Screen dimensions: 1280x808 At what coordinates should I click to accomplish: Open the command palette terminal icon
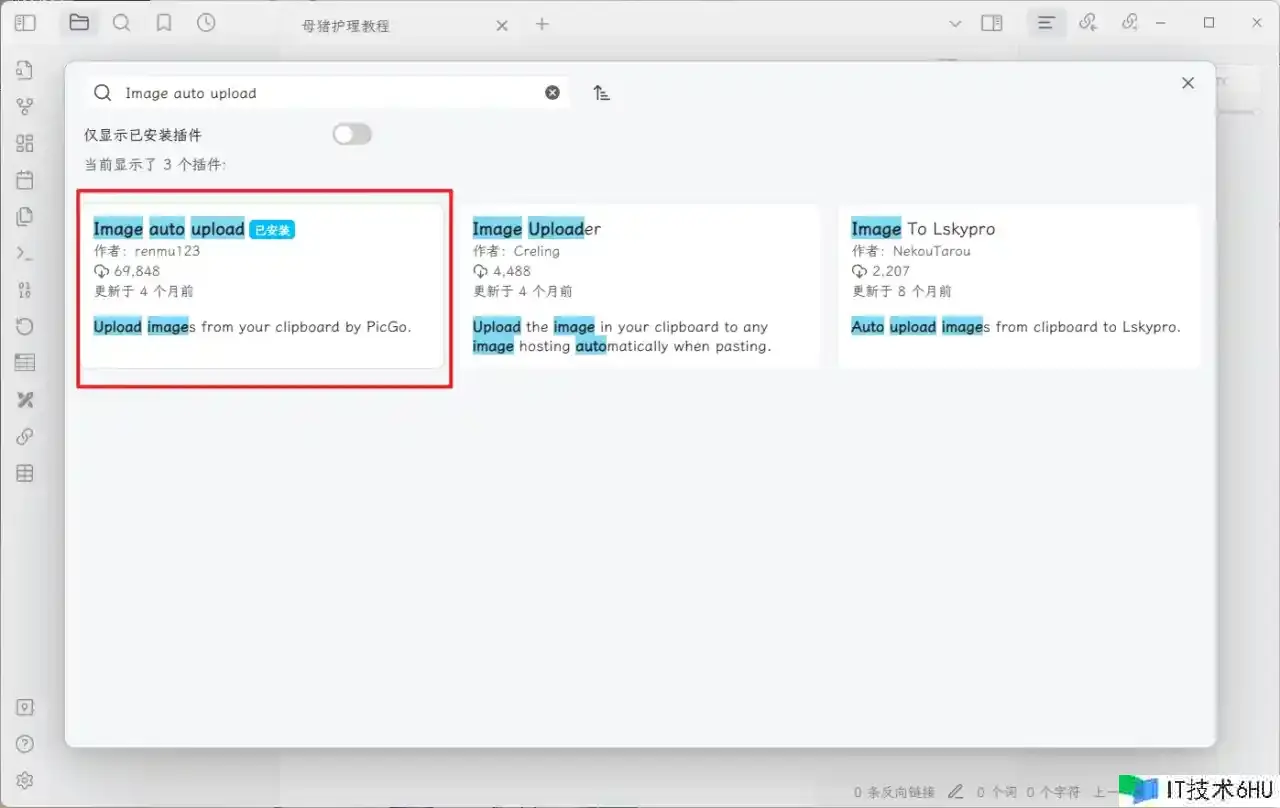click(x=25, y=253)
